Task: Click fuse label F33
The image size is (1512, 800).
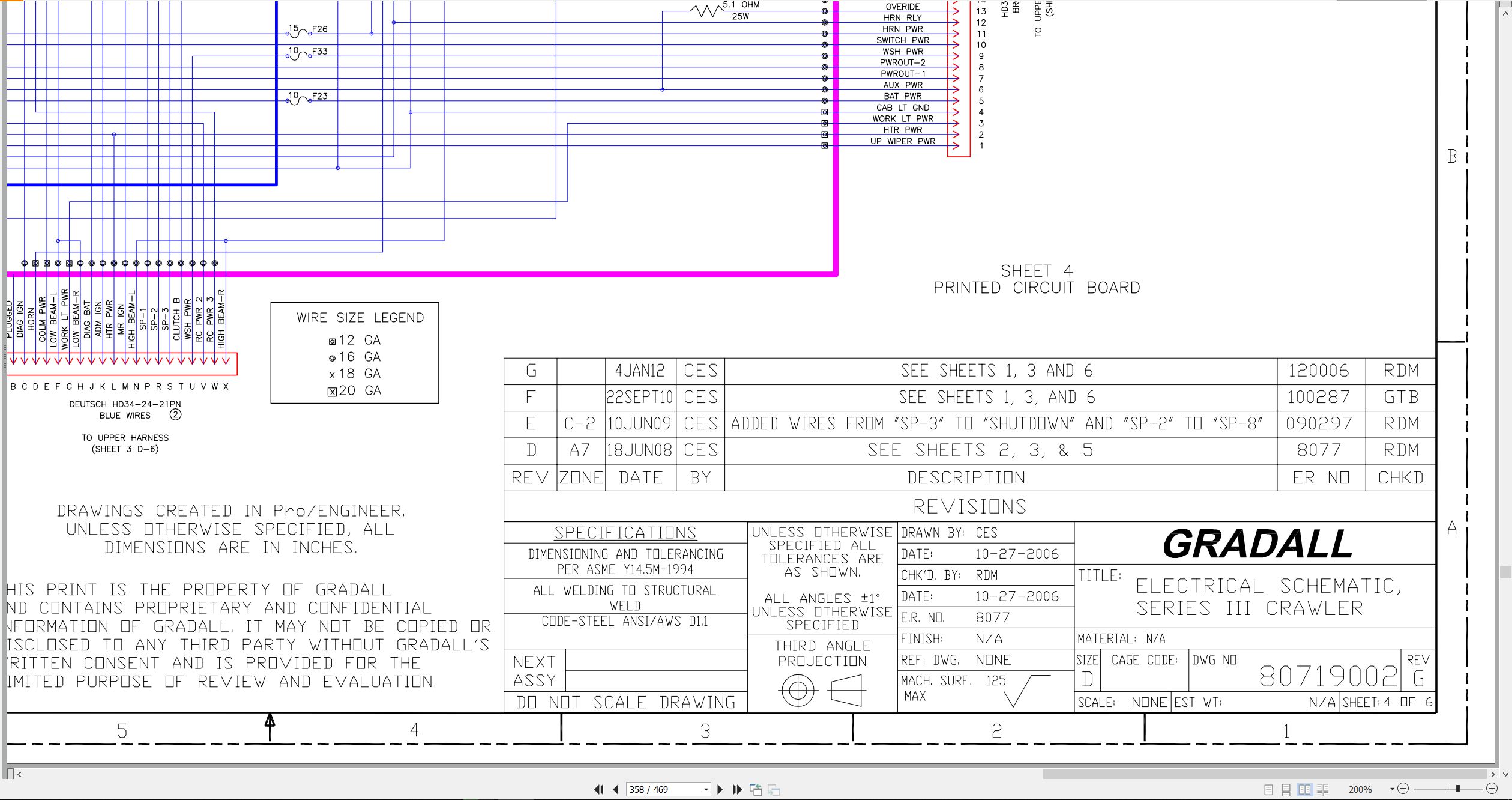Action: point(320,51)
